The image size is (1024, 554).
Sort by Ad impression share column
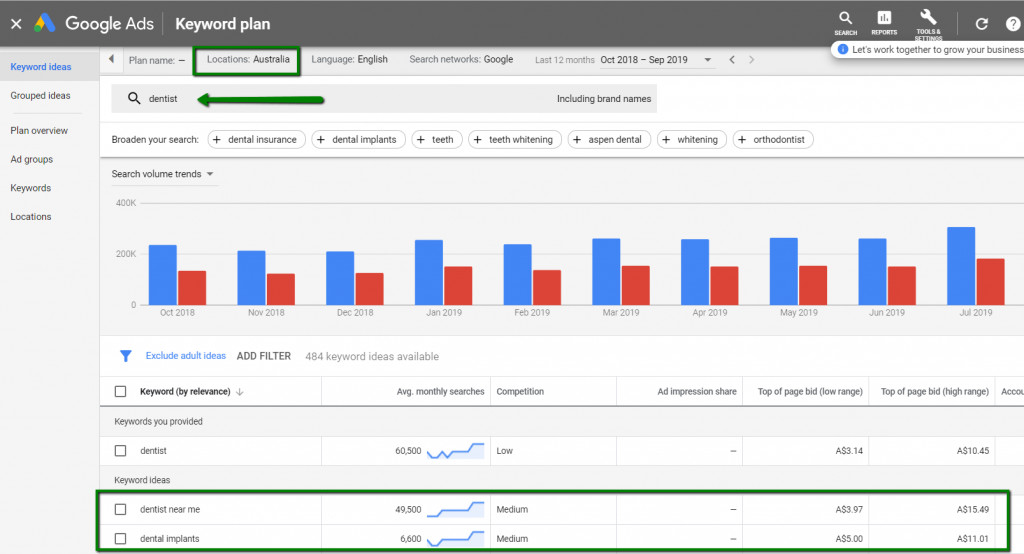click(x=697, y=392)
